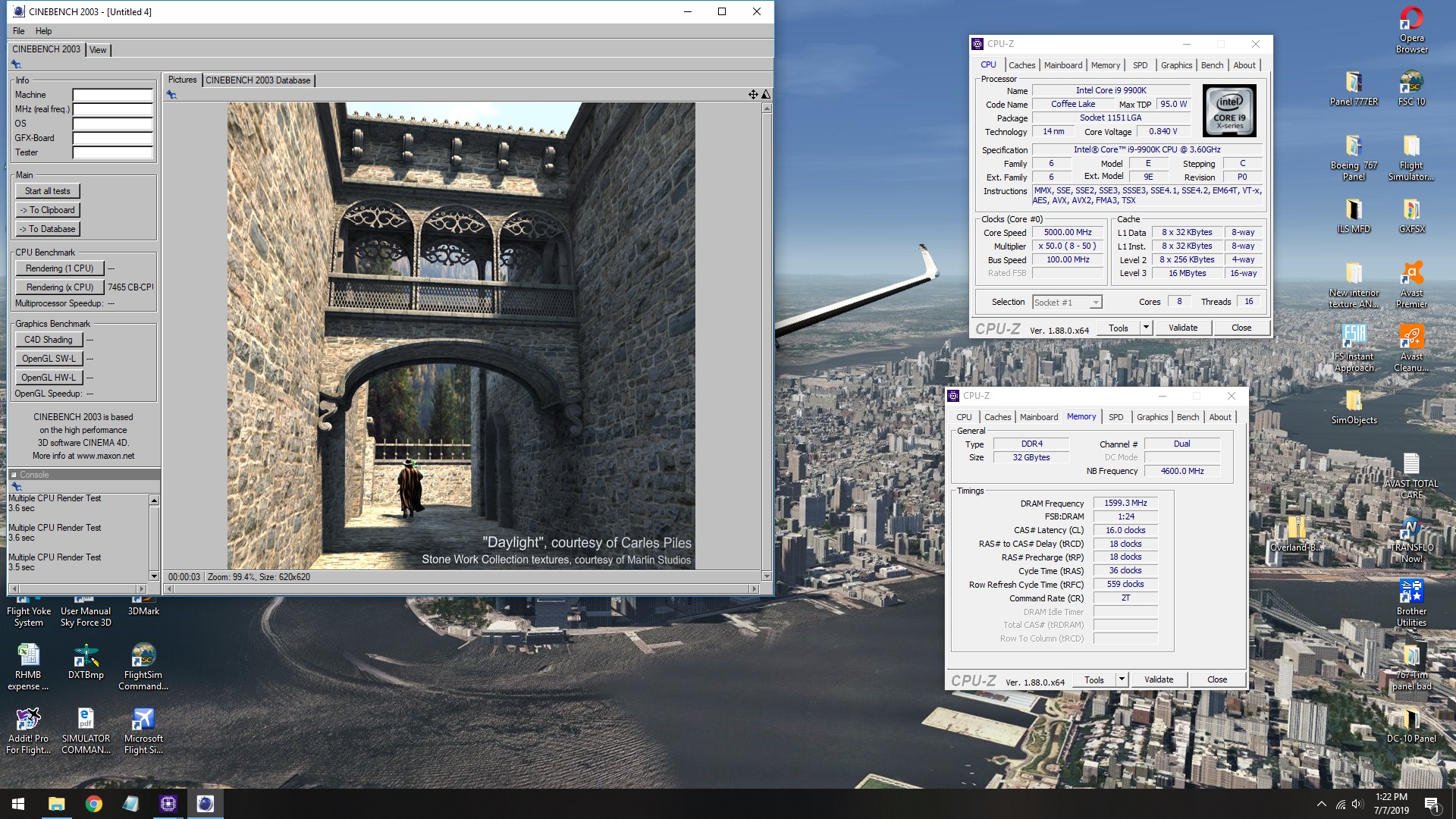Launch FS Instant Approach shortcut
This screenshot has width=1456, height=819.
[1354, 349]
